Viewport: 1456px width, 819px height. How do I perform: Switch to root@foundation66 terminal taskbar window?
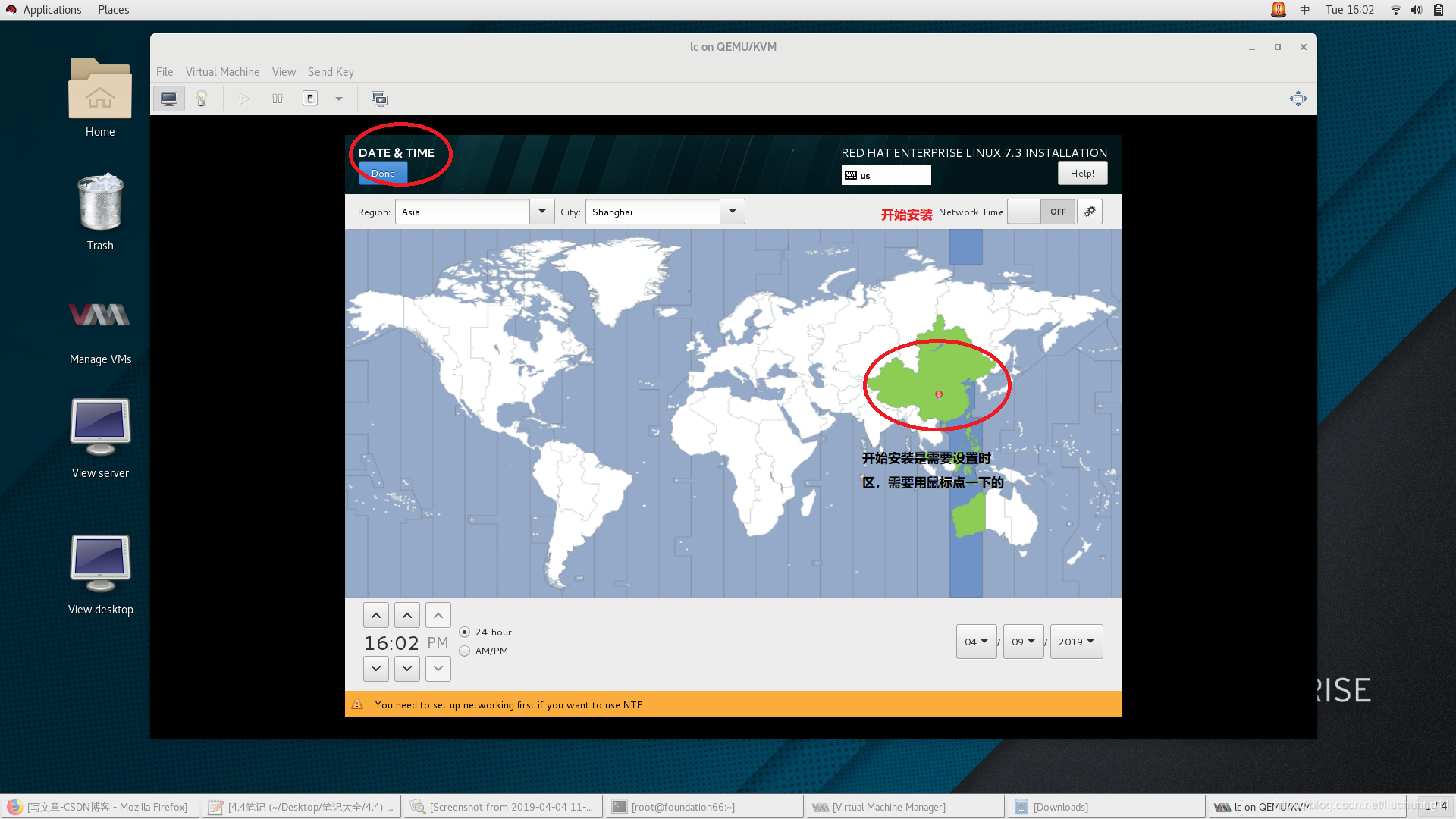704,807
